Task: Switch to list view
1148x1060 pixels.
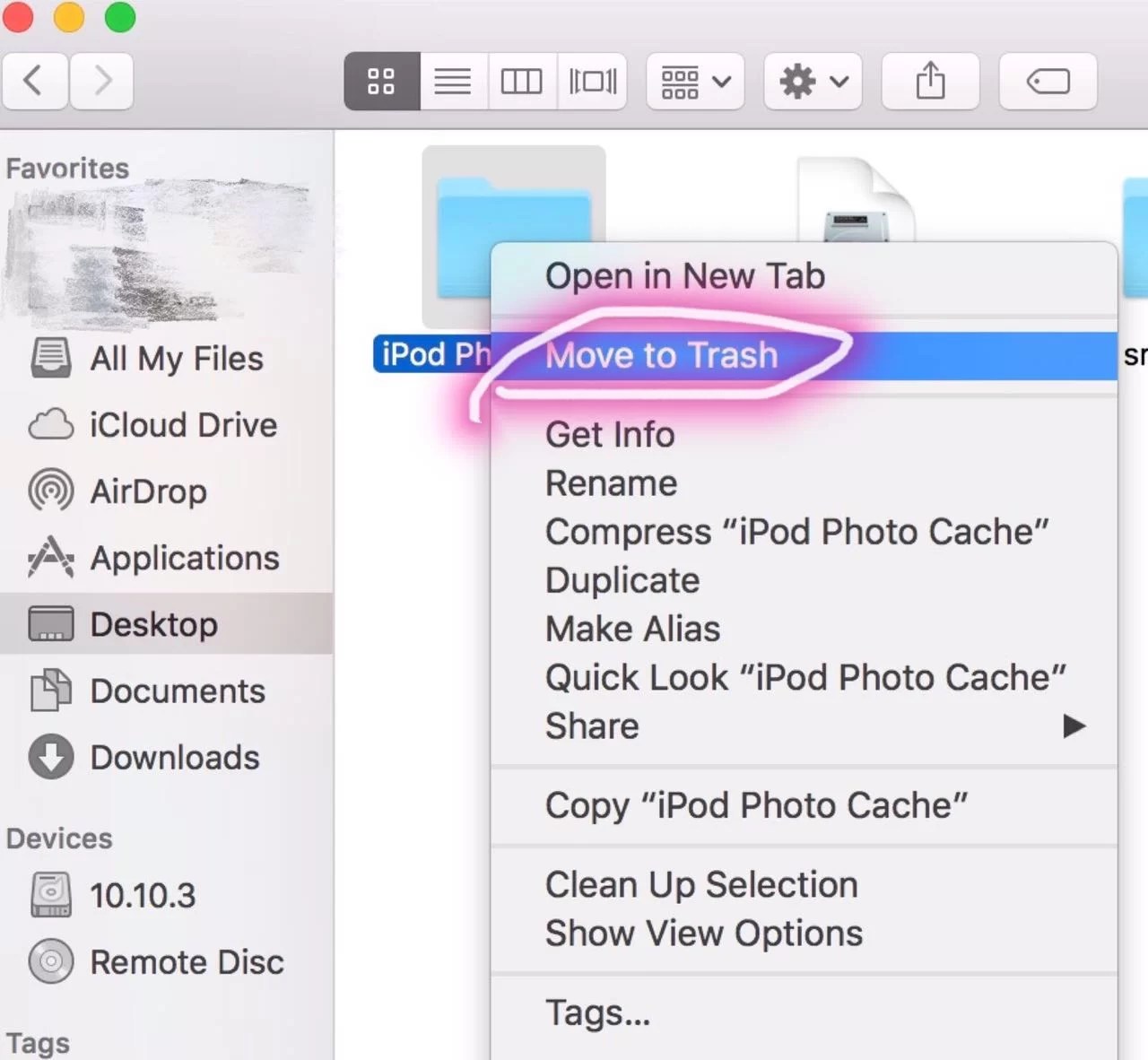Action: (453, 82)
